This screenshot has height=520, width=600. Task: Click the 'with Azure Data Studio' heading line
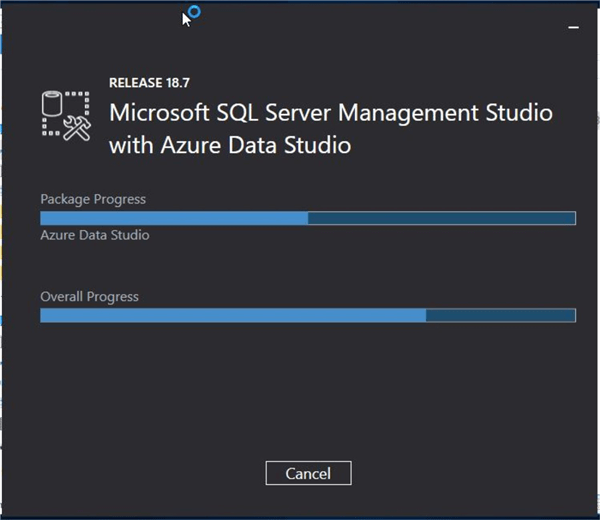point(229,145)
